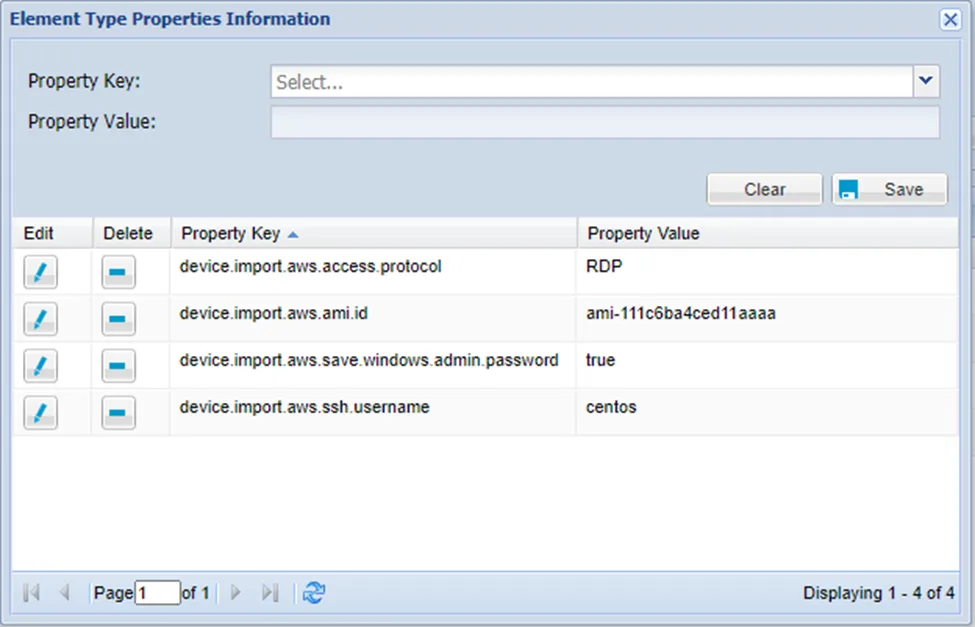Go to the next page

click(236, 592)
